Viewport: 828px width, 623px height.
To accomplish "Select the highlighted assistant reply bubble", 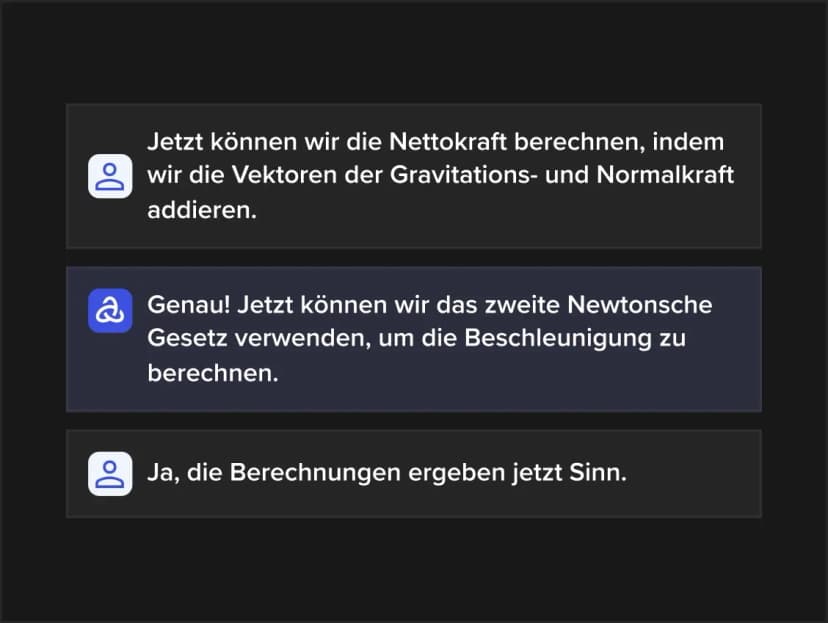I will [x=413, y=339].
